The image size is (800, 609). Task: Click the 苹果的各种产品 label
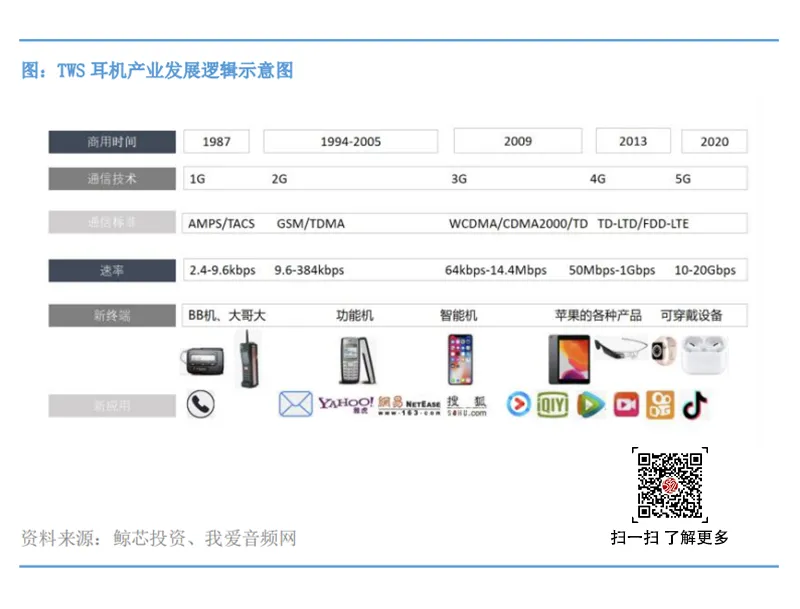598,315
